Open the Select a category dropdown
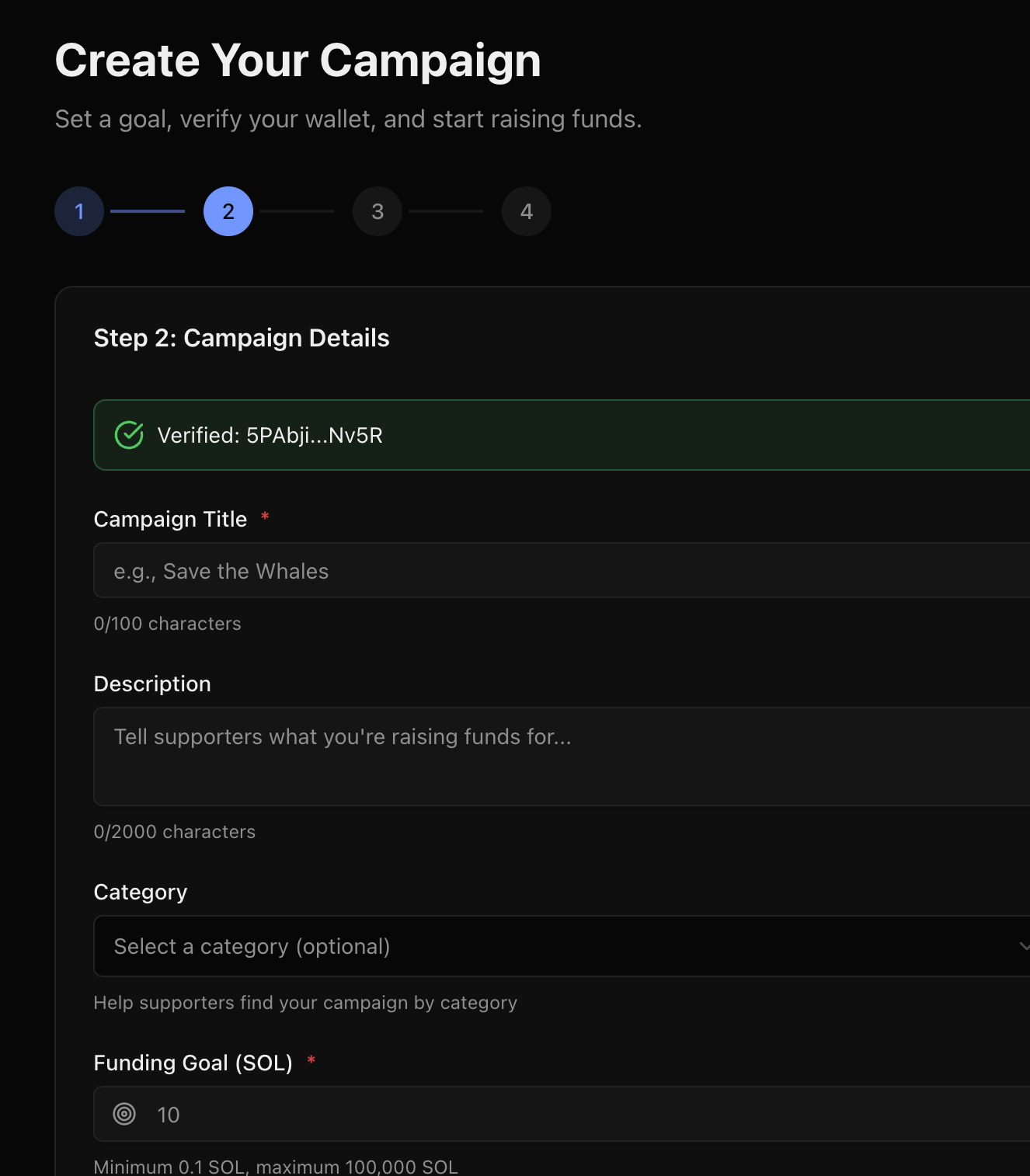 [544, 946]
